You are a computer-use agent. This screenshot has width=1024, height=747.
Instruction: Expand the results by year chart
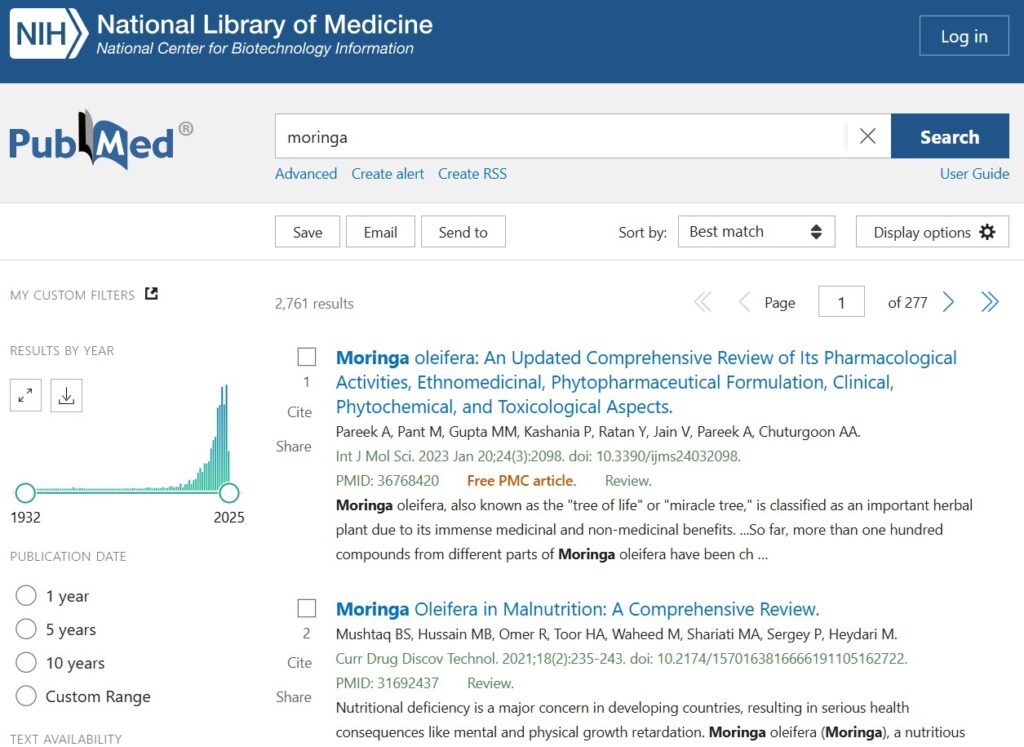pos(26,396)
